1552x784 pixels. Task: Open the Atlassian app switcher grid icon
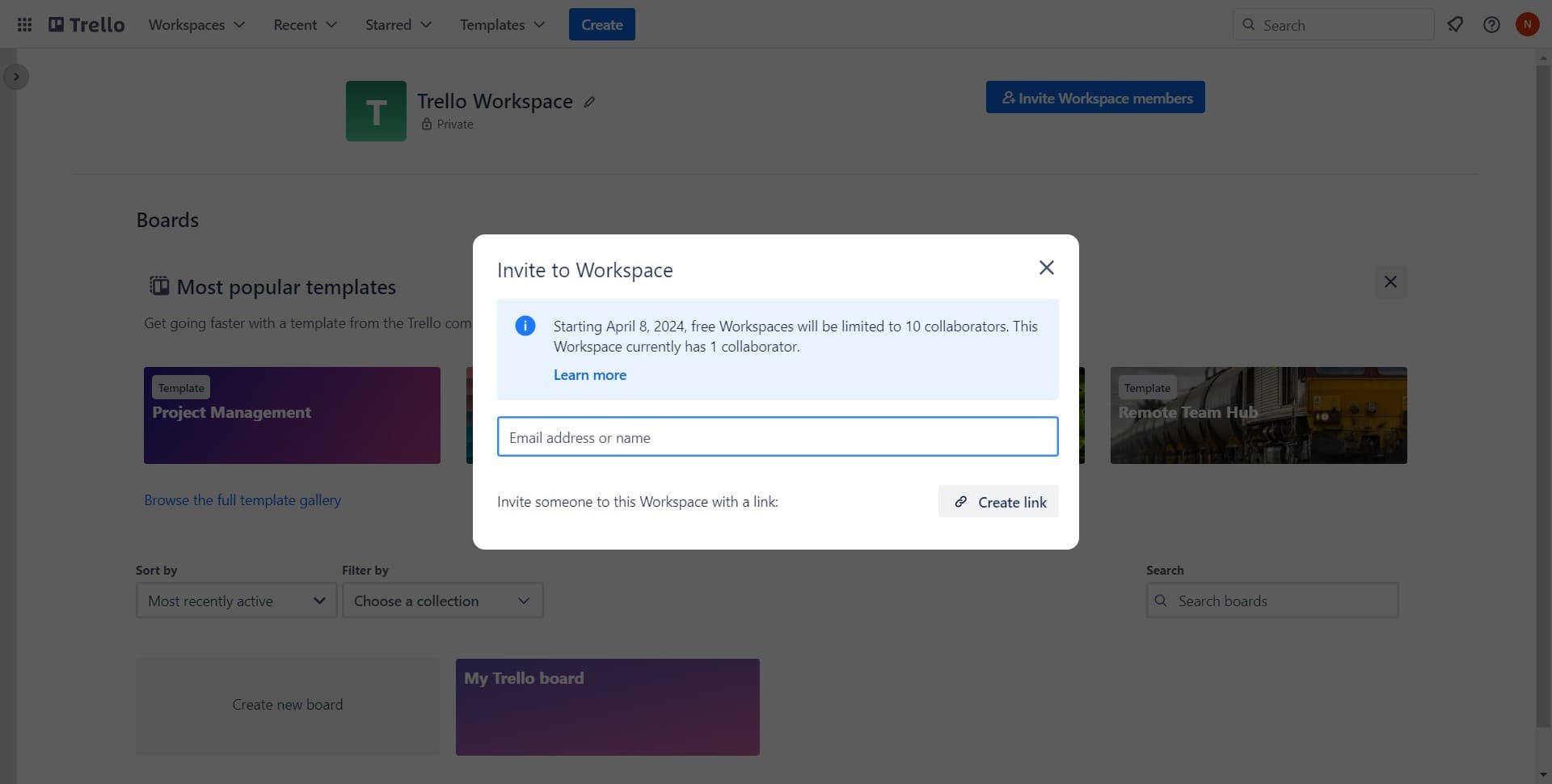23,24
